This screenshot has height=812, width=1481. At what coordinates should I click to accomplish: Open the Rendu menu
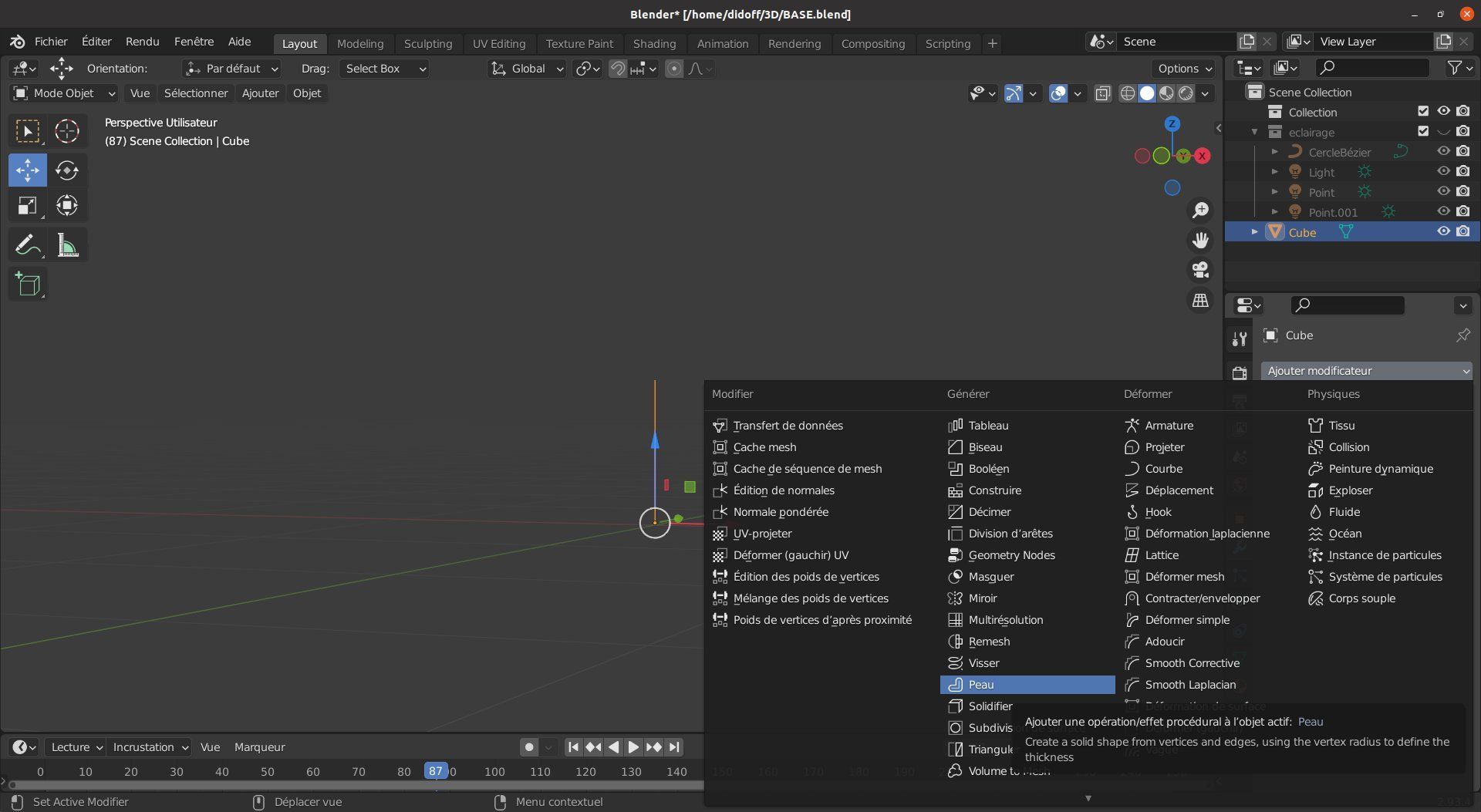point(142,42)
